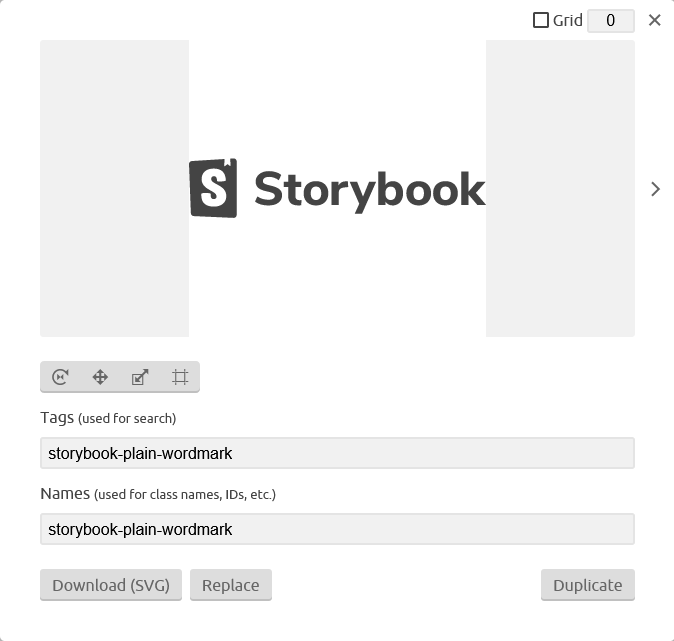Select the scale resize tool
Viewport: 674px width, 641px height.
tap(140, 377)
